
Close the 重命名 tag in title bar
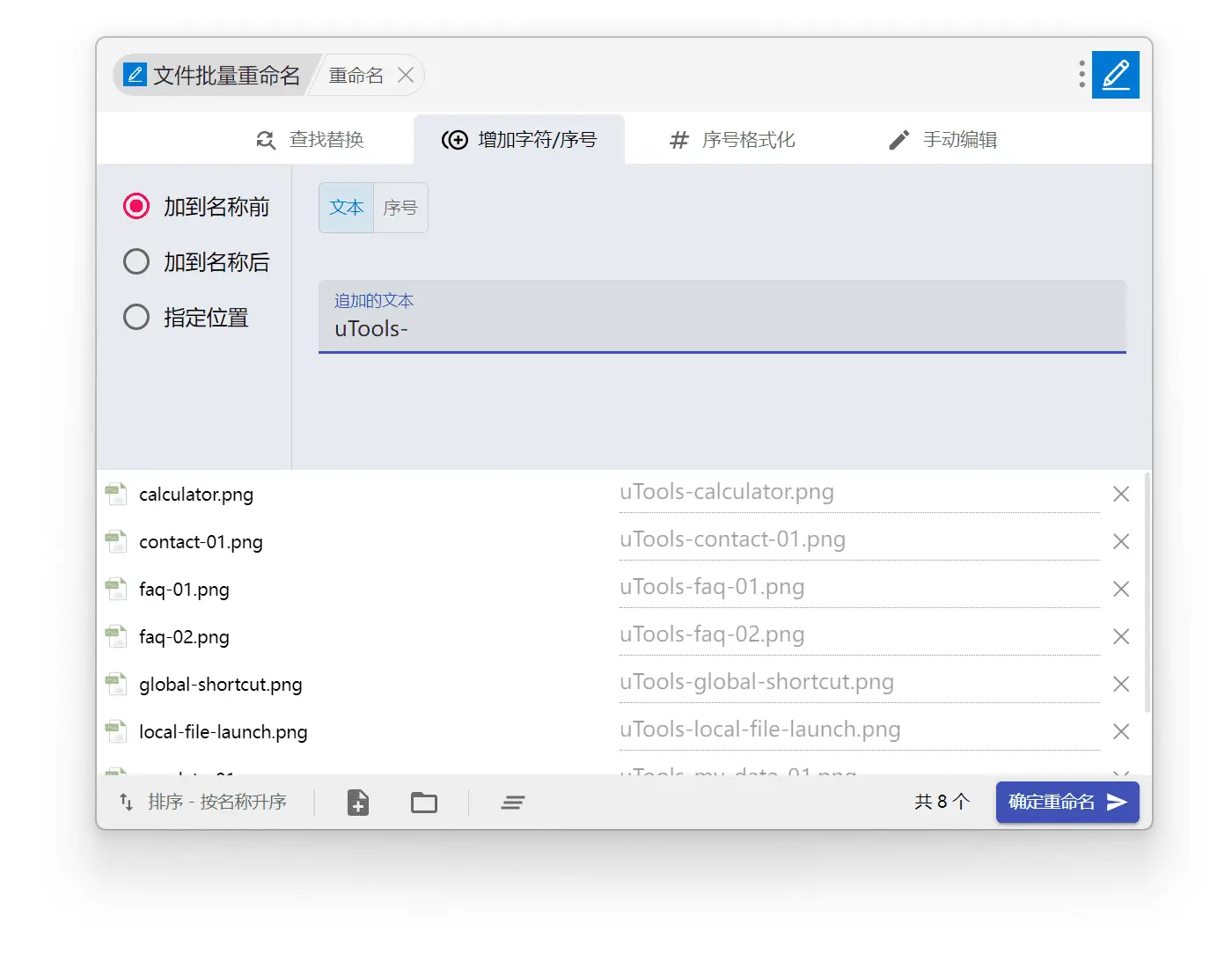pyautogui.click(x=406, y=76)
